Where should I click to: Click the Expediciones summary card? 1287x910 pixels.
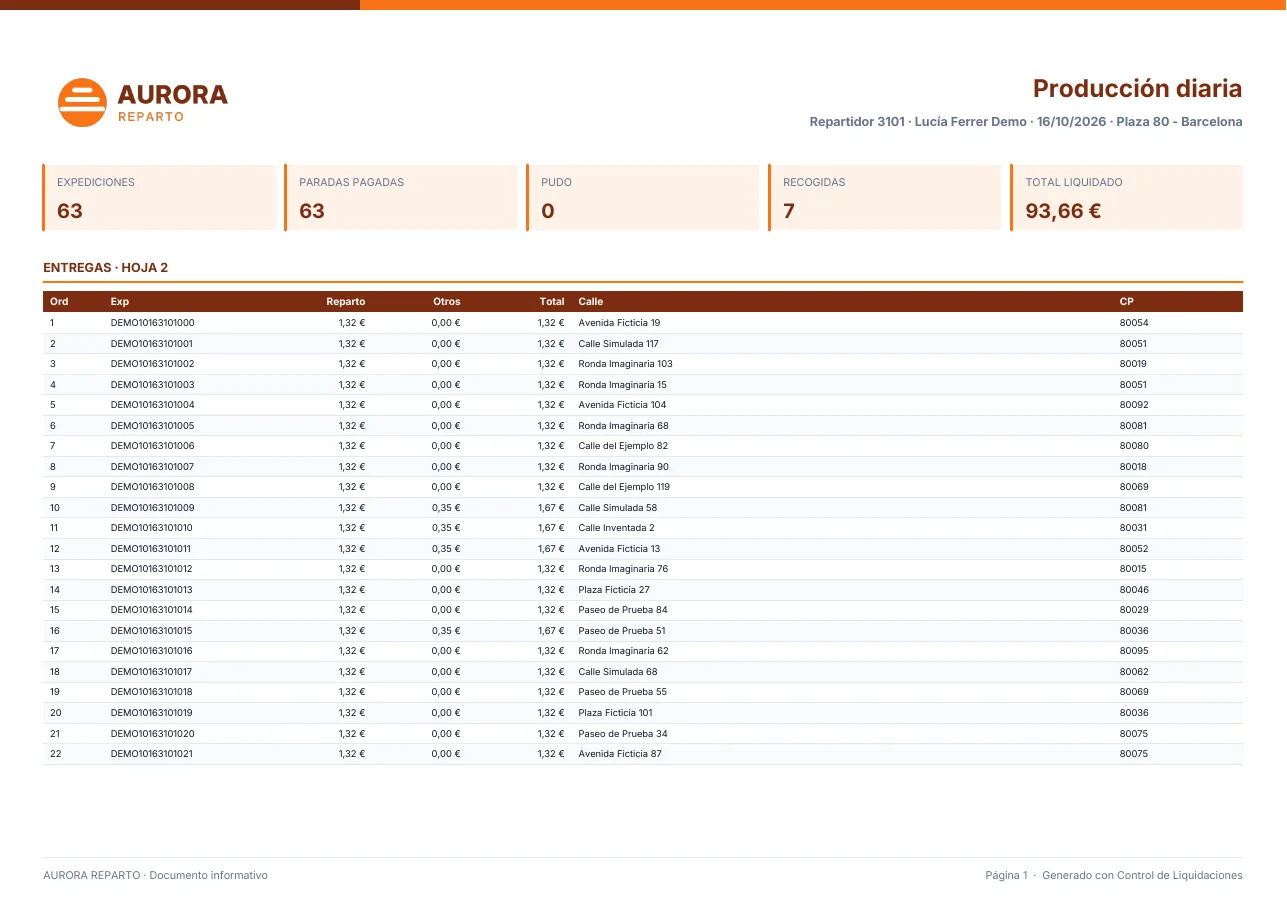(159, 198)
